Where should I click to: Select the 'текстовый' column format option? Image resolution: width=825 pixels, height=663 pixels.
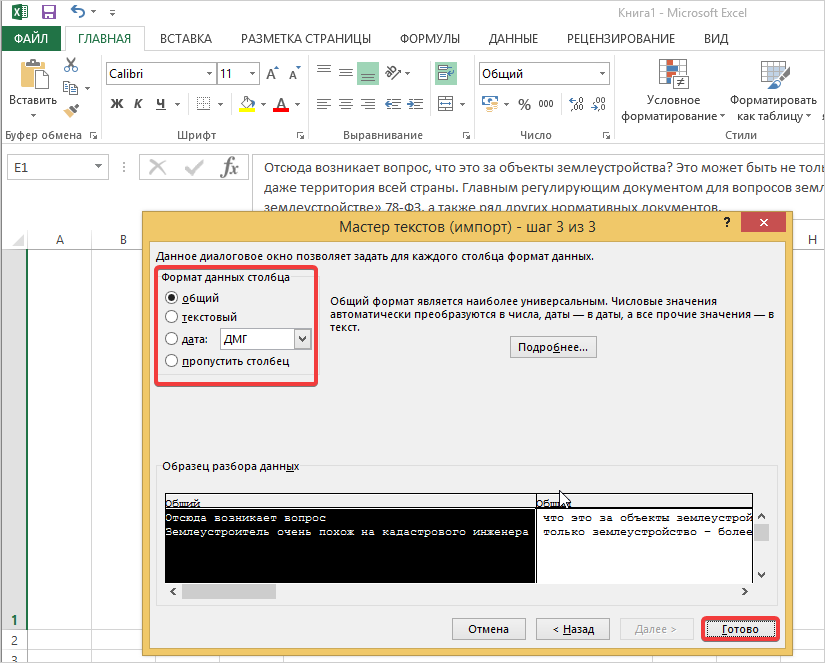172,318
